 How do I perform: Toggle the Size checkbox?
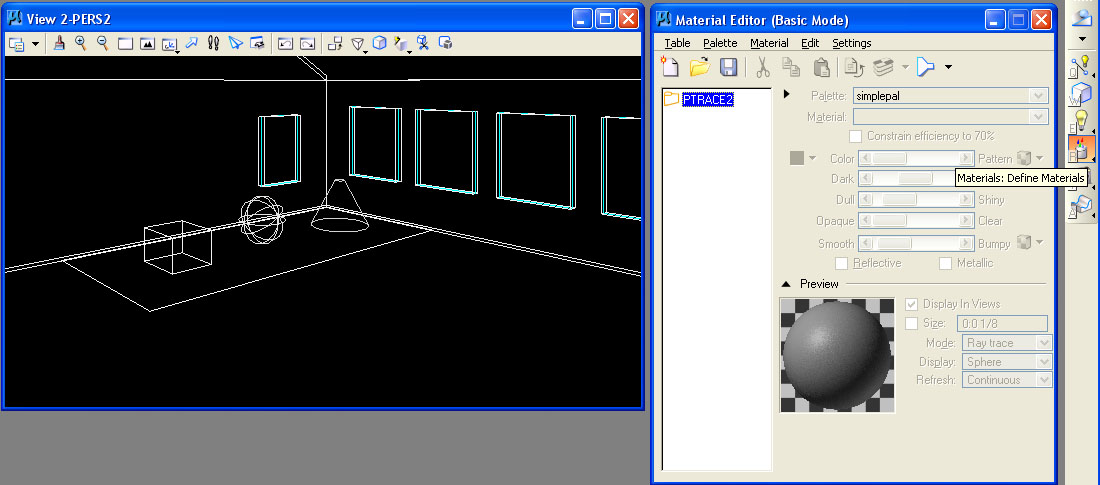pyautogui.click(x=911, y=324)
